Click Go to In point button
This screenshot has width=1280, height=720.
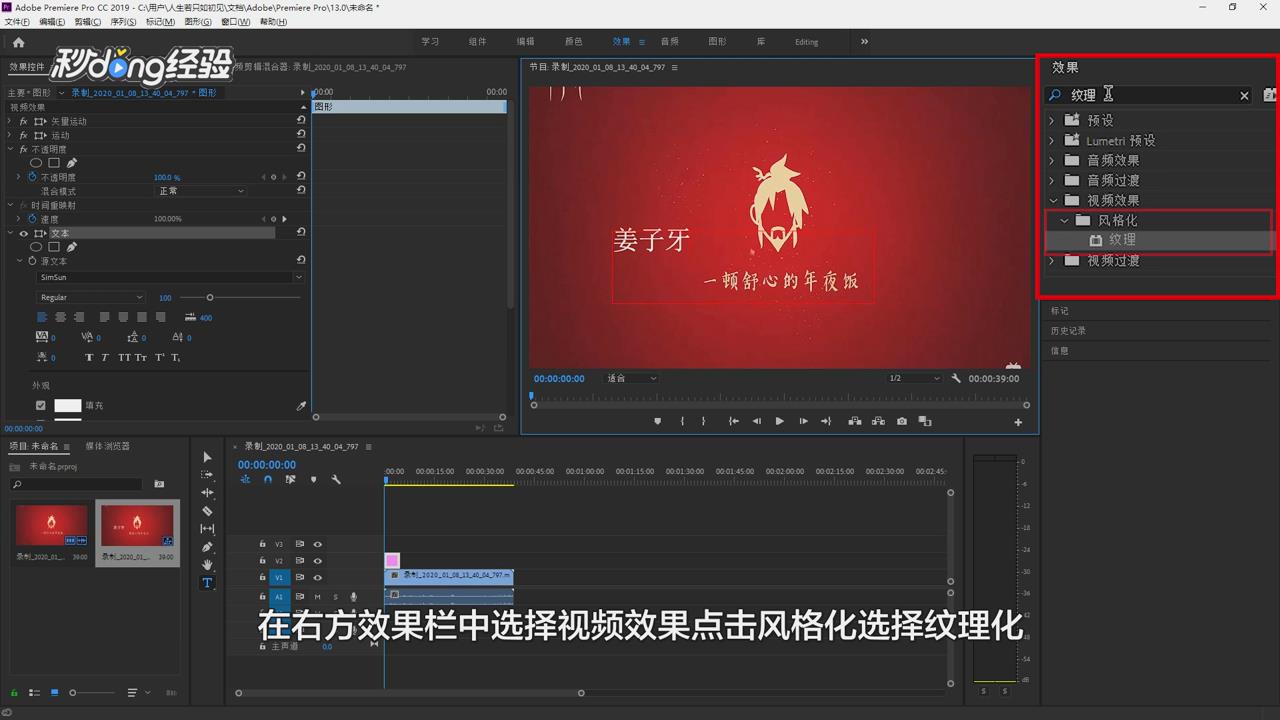pos(733,421)
